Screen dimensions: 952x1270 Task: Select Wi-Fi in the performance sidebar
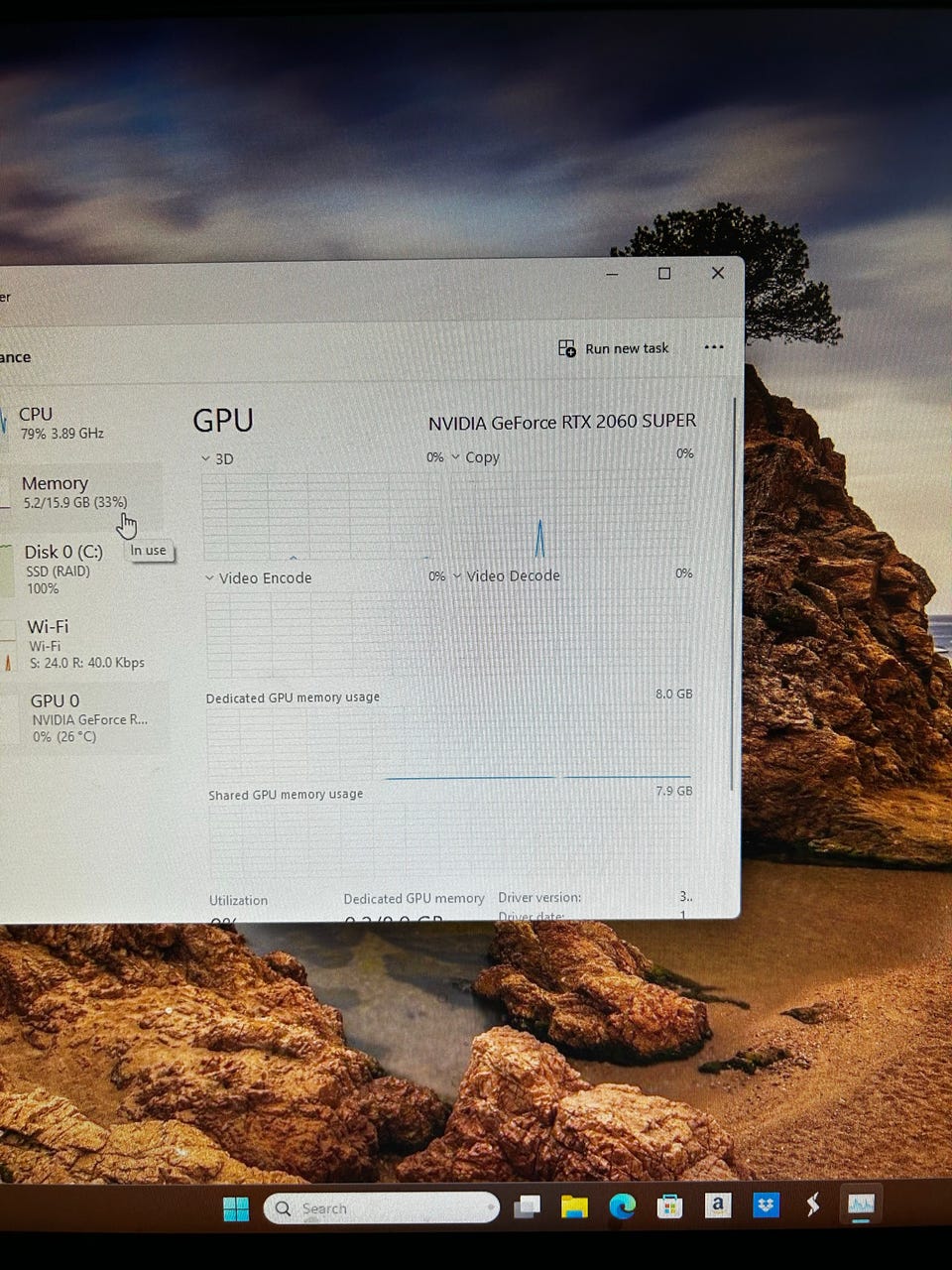(81, 644)
